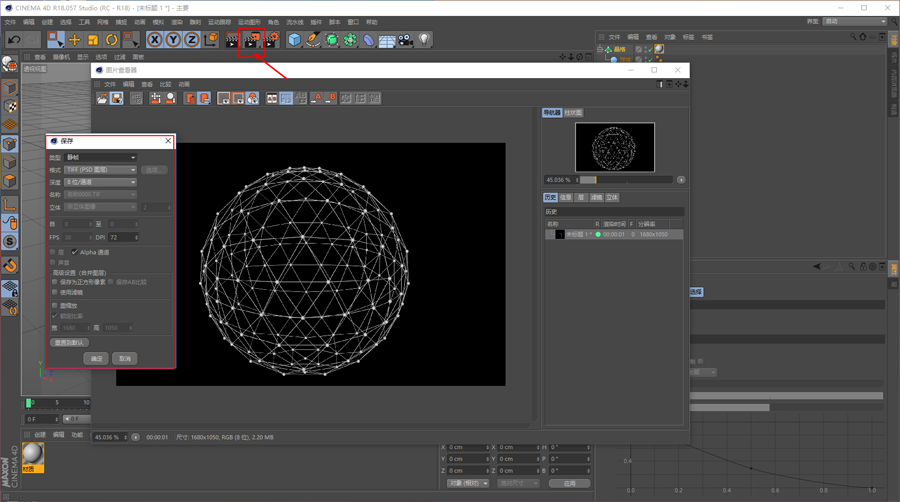Viewport: 900px width, 502px height.
Task: Open 比较 menu in Picture Viewer
Action: (x=165, y=84)
